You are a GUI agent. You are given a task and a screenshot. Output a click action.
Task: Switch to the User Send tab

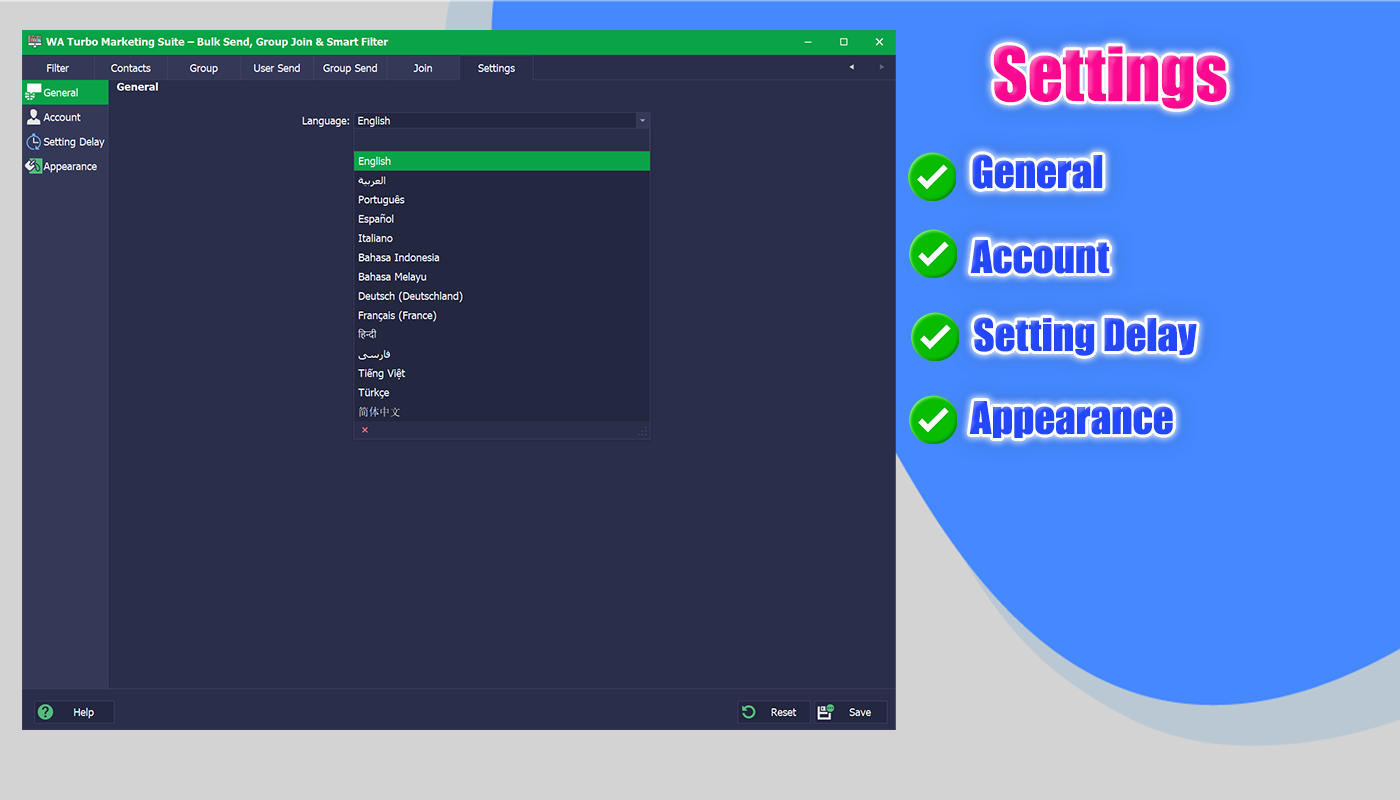[277, 68]
